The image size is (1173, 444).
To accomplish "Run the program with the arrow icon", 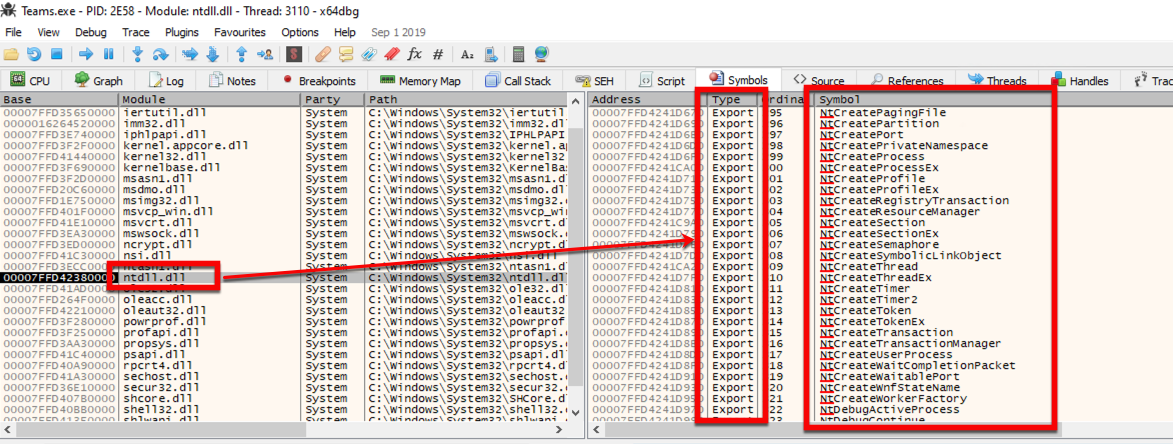I will (x=86, y=53).
